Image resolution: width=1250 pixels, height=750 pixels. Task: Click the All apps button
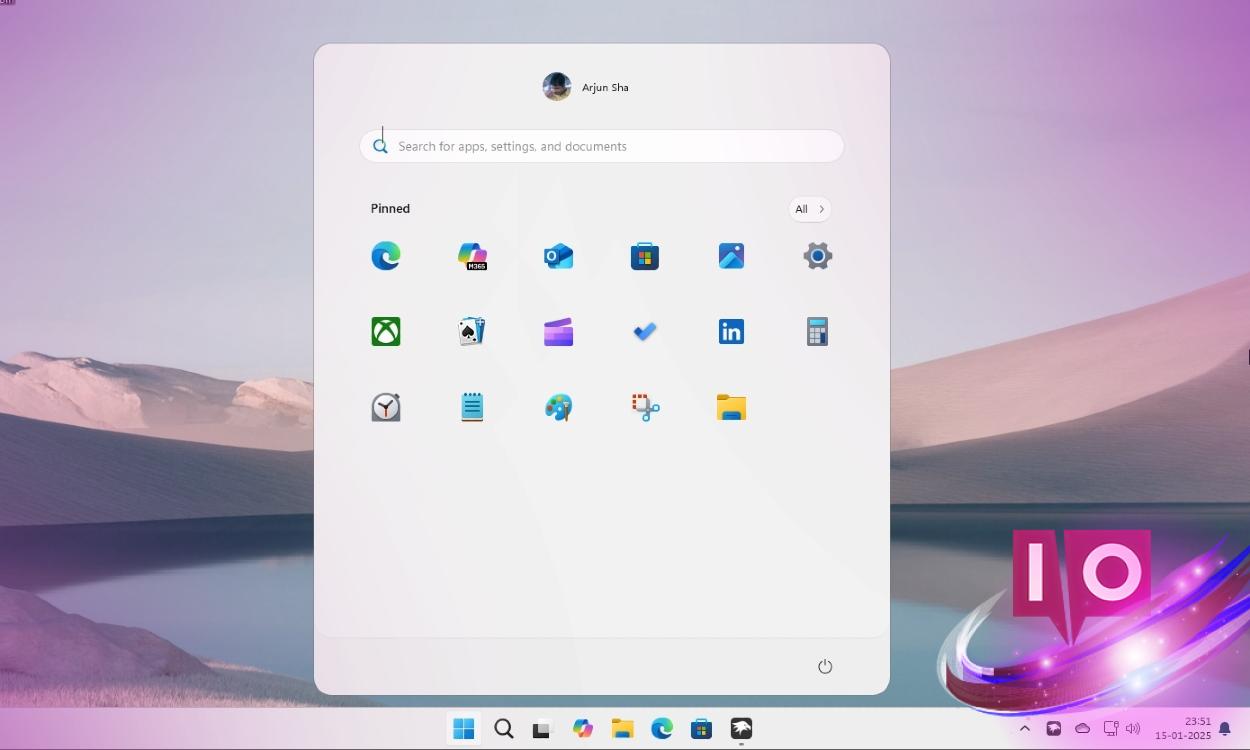(x=809, y=209)
